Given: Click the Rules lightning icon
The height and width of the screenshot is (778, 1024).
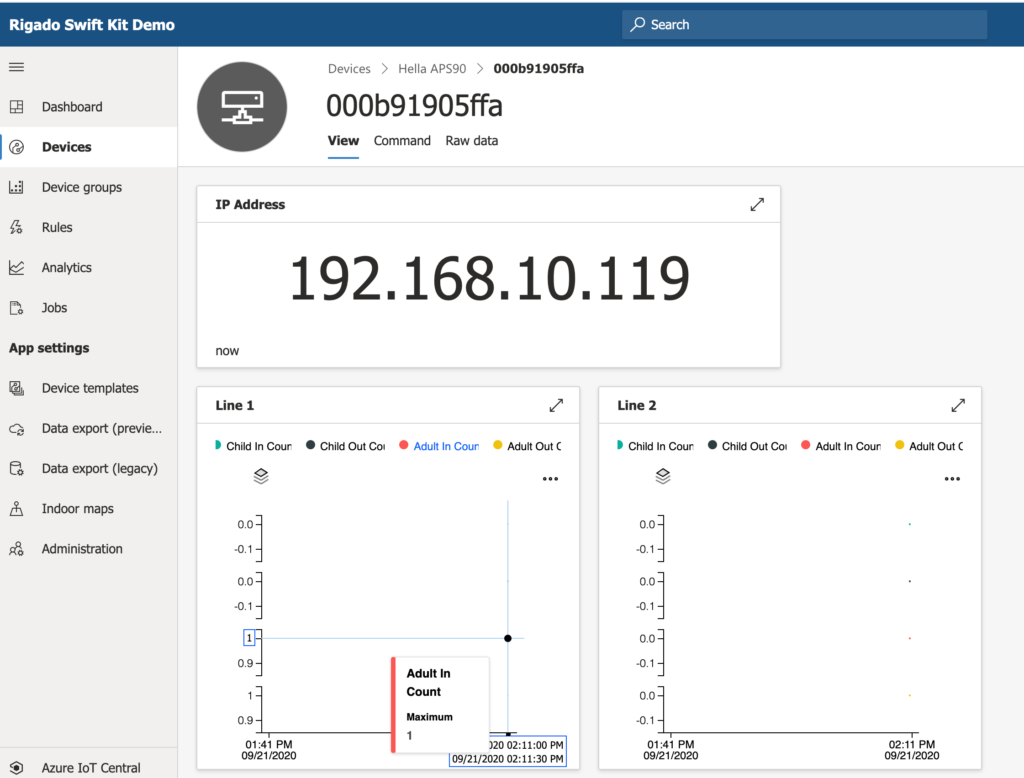Looking at the screenshot, I should tap(16, 227).
